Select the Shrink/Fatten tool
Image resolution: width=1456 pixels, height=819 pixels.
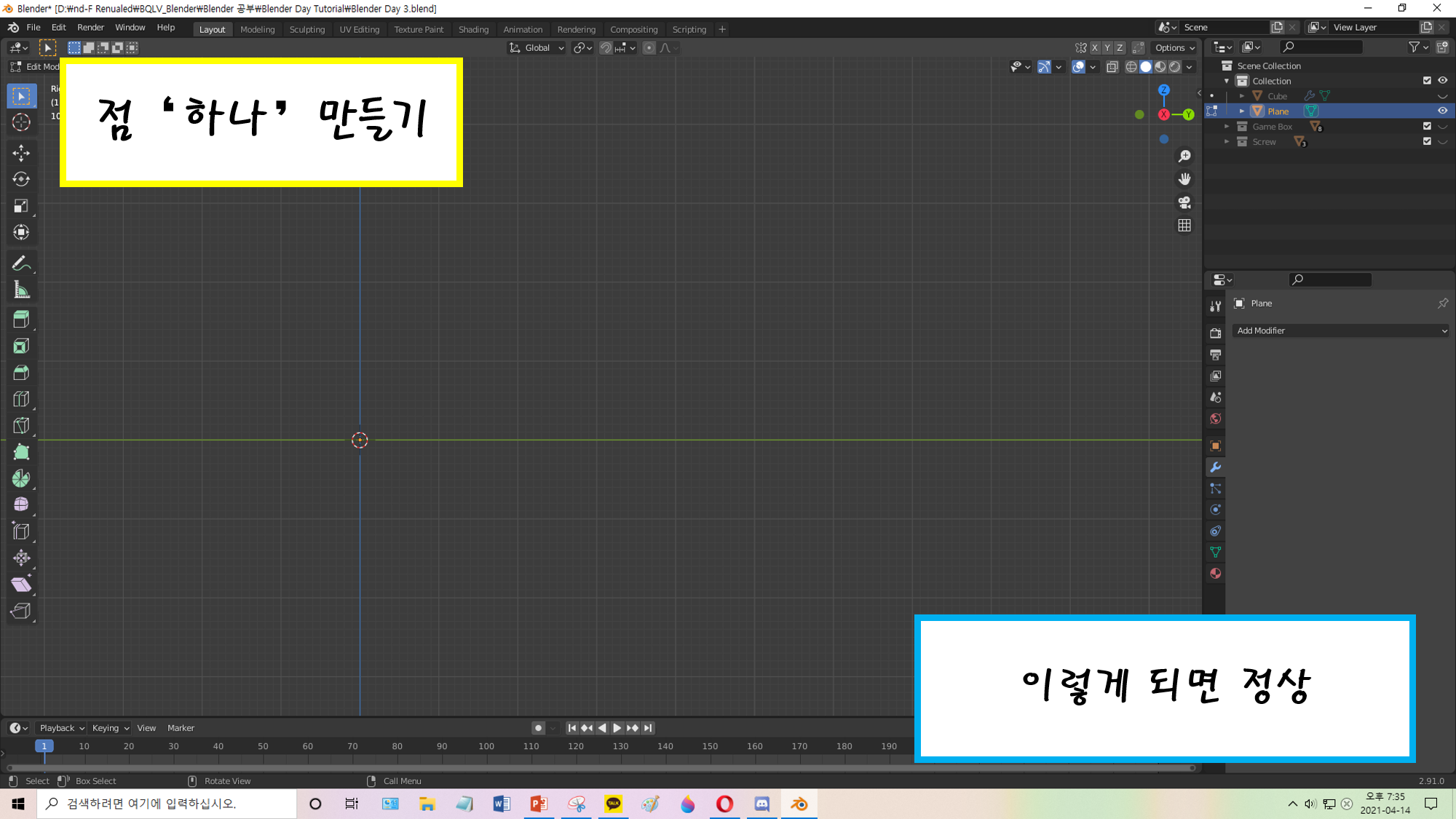coord(21,558)
